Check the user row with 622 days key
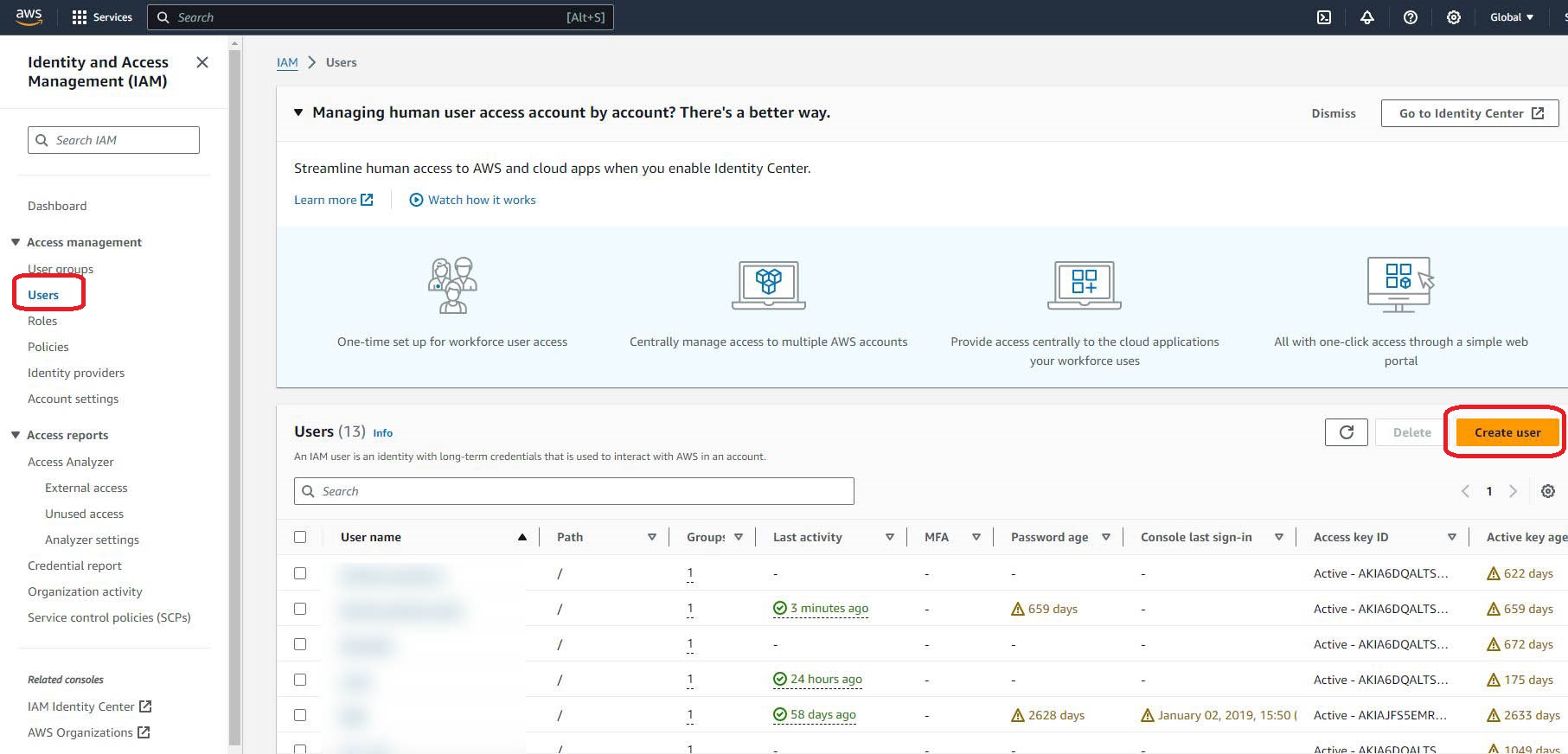The image size is (1568, 754). pyautogui.click(x=300, y=573)
